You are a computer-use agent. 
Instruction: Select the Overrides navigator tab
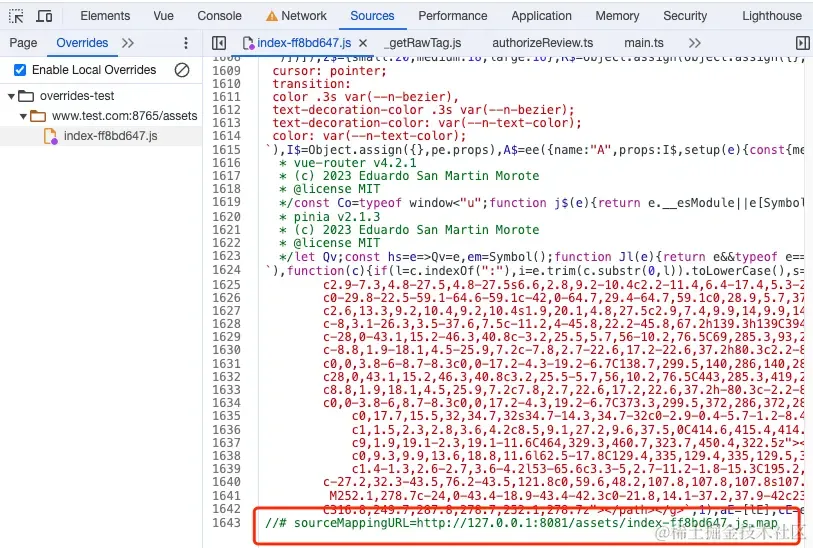pos(82,43)
